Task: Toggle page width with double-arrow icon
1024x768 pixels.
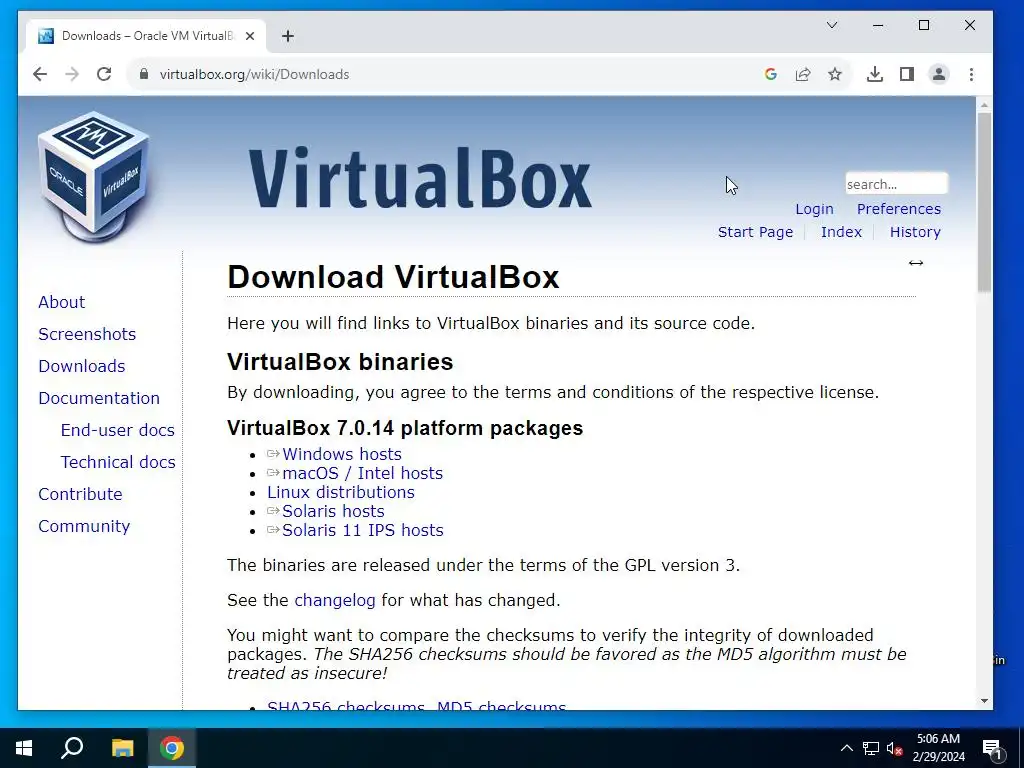Action: [x=916, y=263]
